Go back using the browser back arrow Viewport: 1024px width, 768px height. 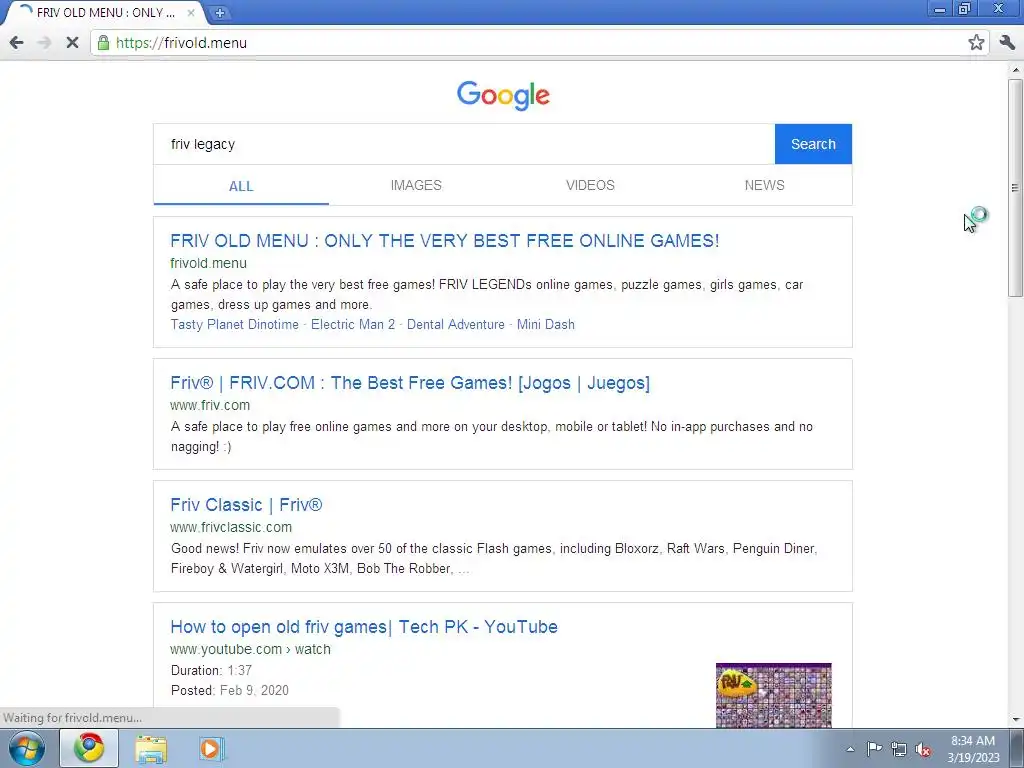coord(16,43)
